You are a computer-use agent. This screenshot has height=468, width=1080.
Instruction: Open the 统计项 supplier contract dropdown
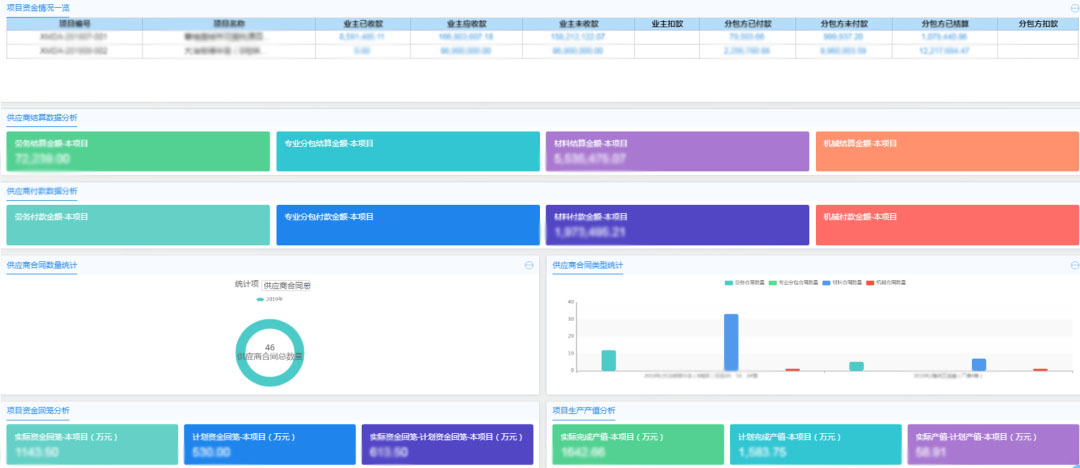[x=287, y=286]
